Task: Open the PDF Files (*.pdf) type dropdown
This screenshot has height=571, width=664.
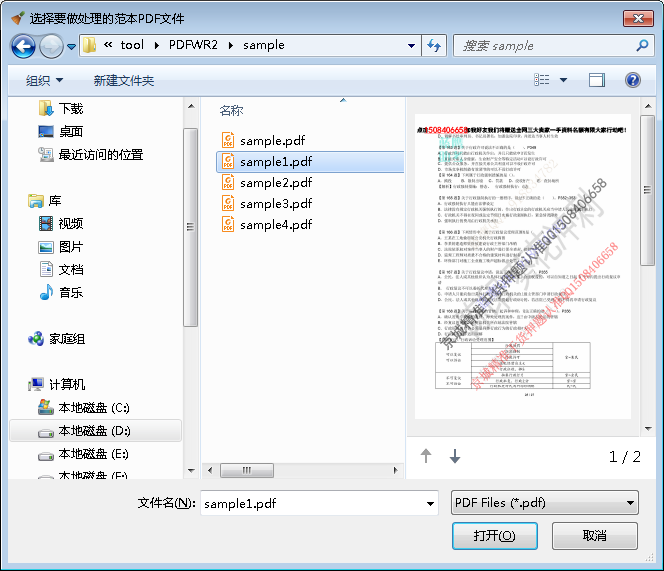Action: point(545,503)
